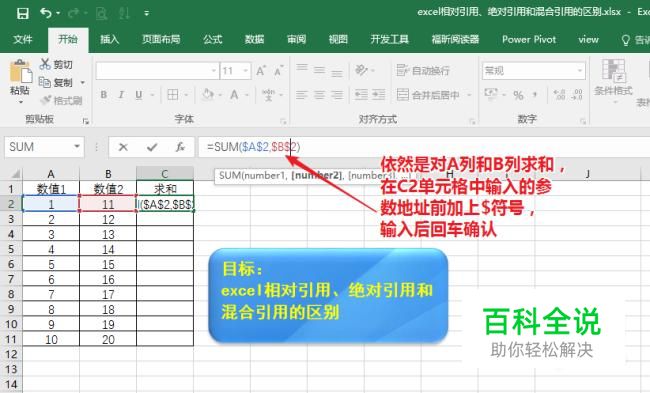
Task: Click the Center horizontal align icon
Action: point(319,95)
